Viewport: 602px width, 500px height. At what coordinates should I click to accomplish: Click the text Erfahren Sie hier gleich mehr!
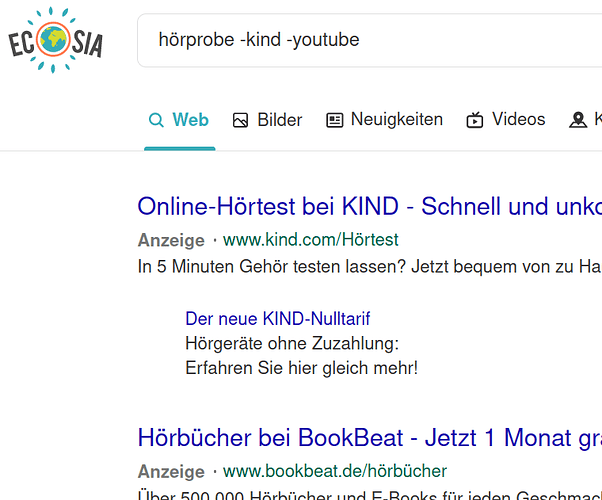pyautogui.click(x=301, y=368)
